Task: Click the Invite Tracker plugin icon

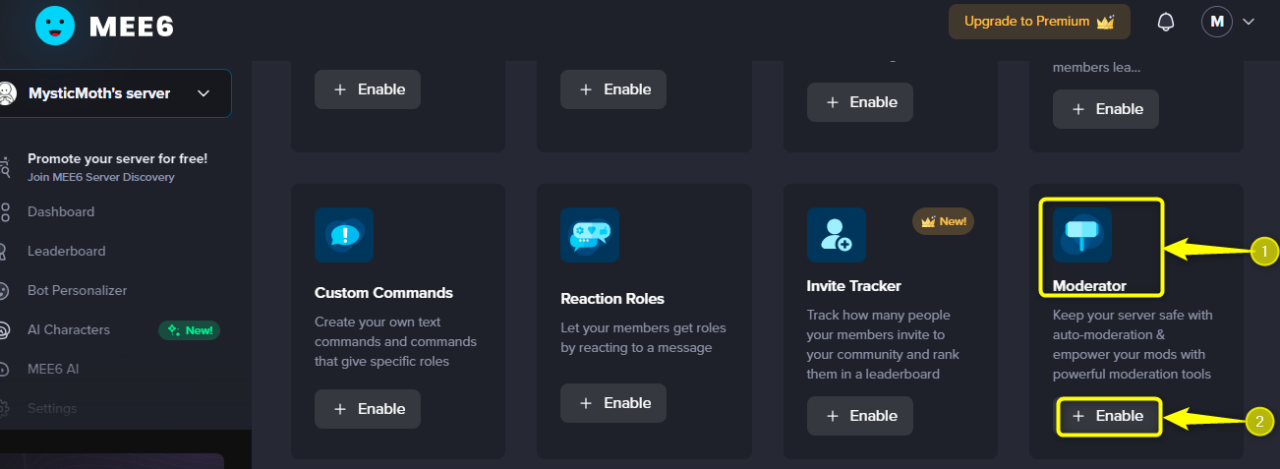Action: 836,235
